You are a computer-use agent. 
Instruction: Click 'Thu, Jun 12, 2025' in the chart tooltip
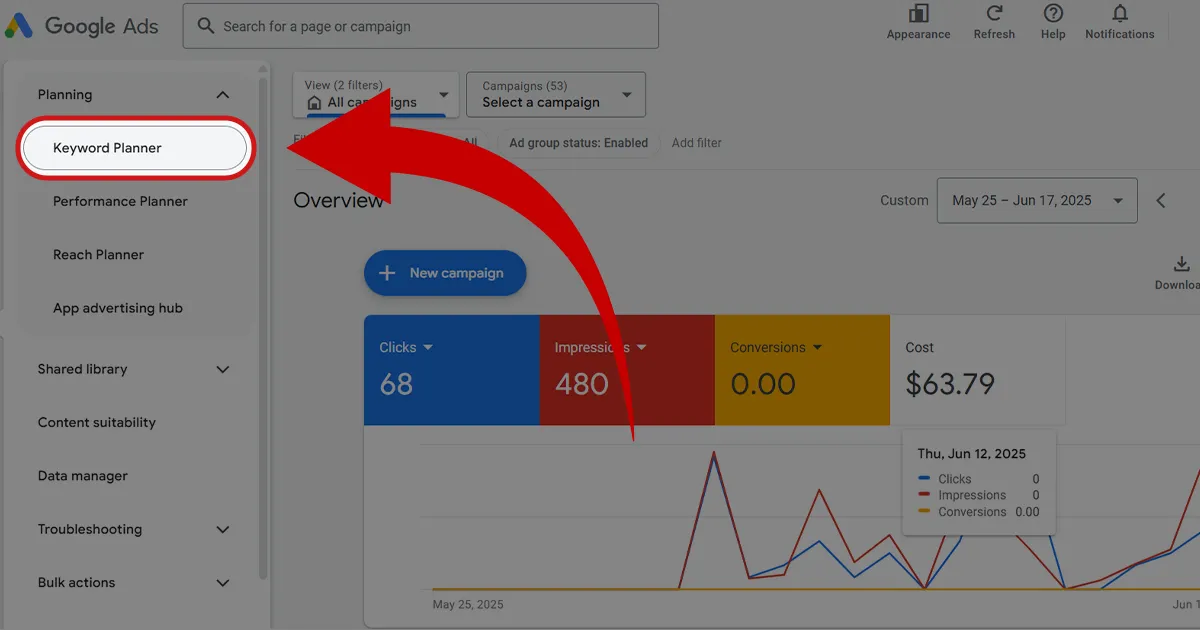coord(972,454)
